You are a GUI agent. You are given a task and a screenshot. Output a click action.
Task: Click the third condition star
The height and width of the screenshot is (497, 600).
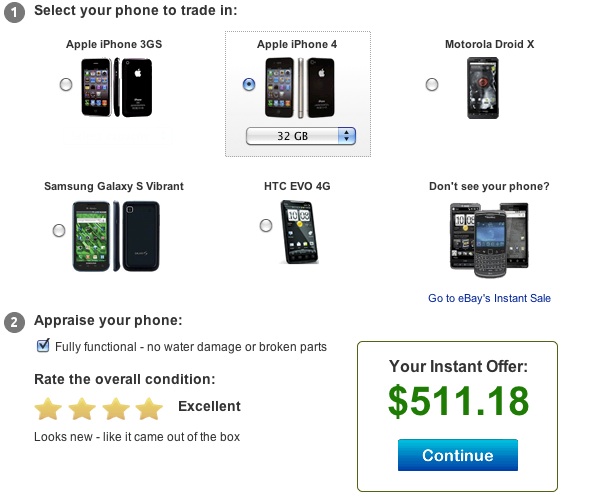coord(115,408)
